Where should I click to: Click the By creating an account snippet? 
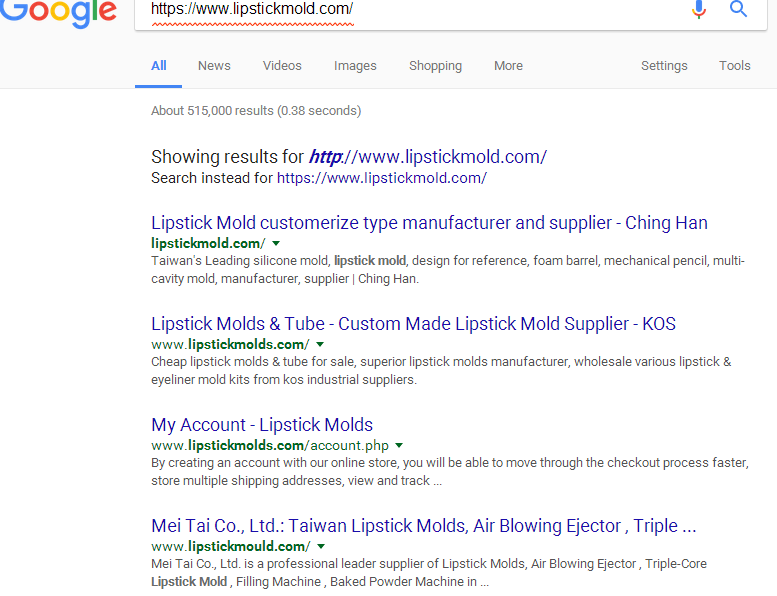(450, 472)
